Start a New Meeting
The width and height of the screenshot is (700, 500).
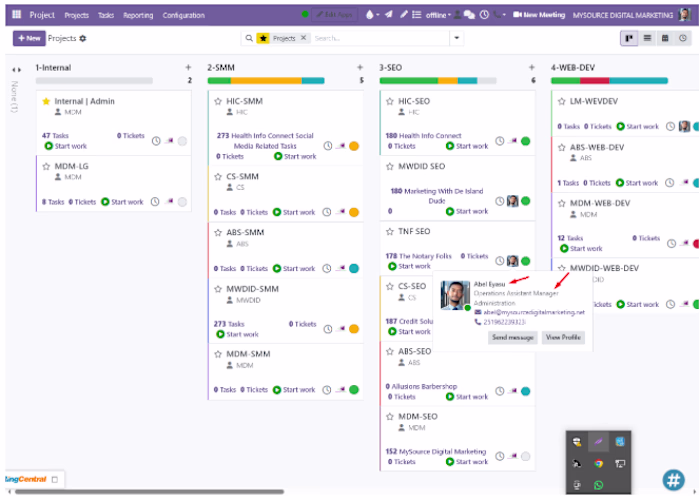coord(539,15)
